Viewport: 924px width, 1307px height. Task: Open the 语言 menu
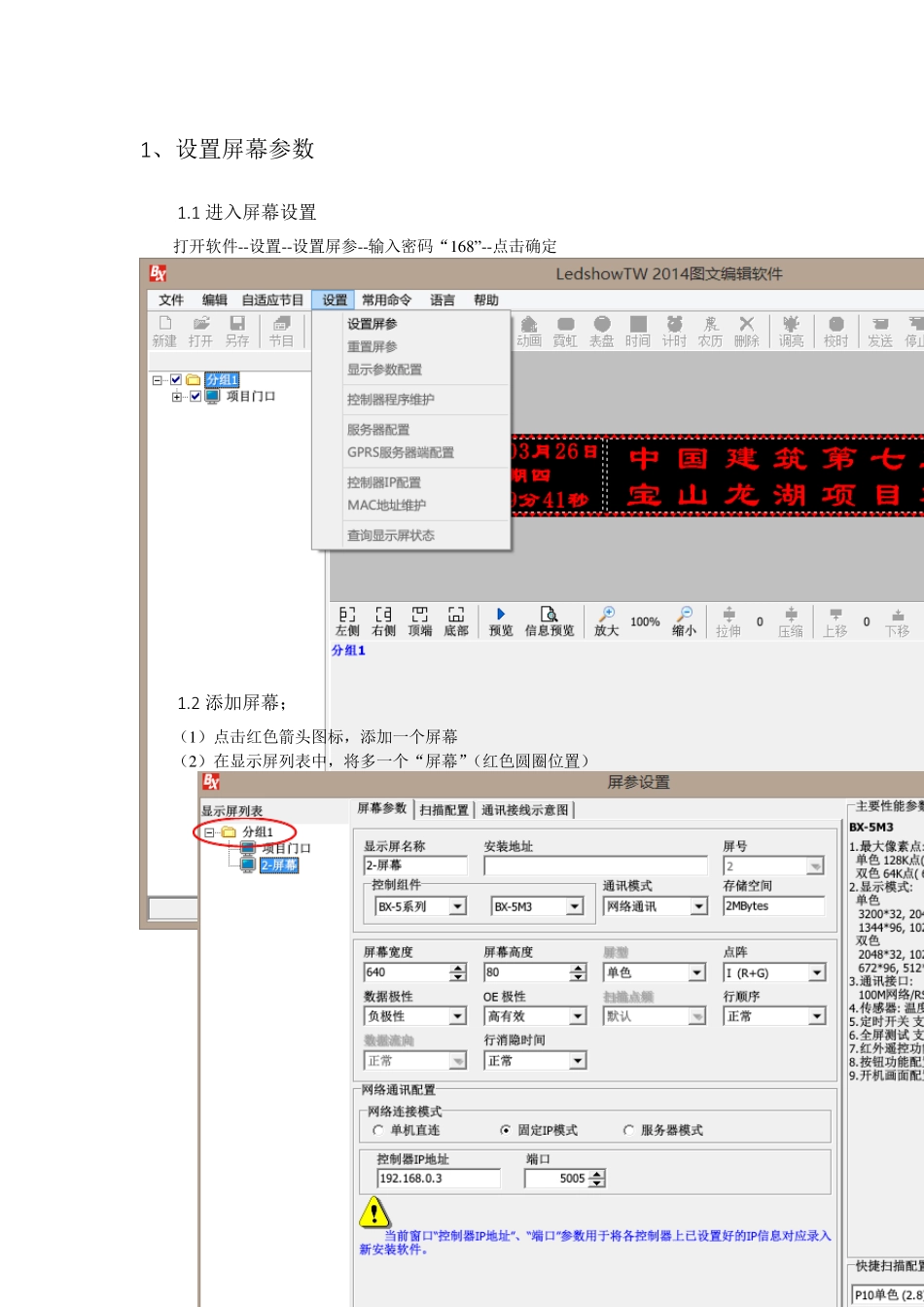[x=443, y=300]
